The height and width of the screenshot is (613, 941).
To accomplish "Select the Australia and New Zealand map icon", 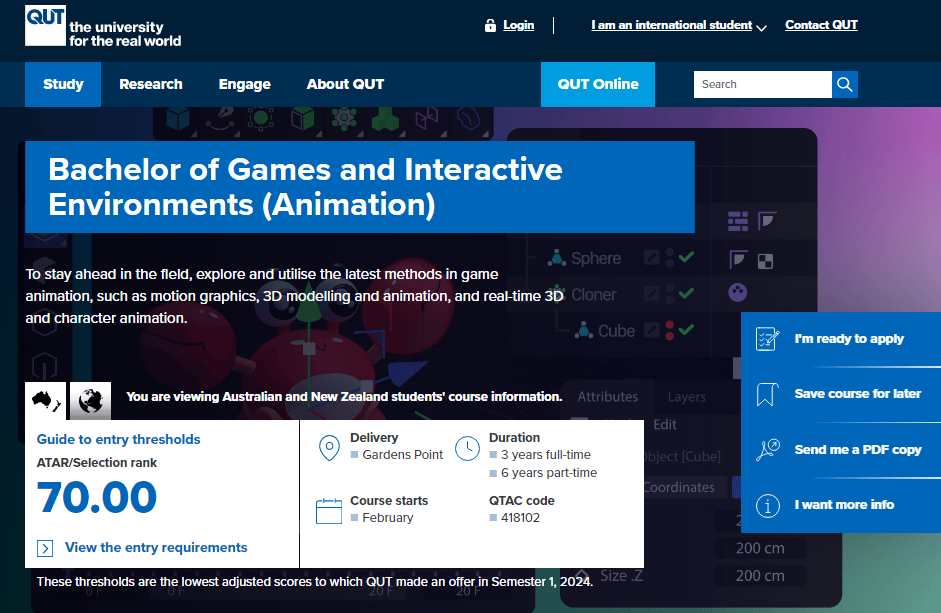I will 46,400.
